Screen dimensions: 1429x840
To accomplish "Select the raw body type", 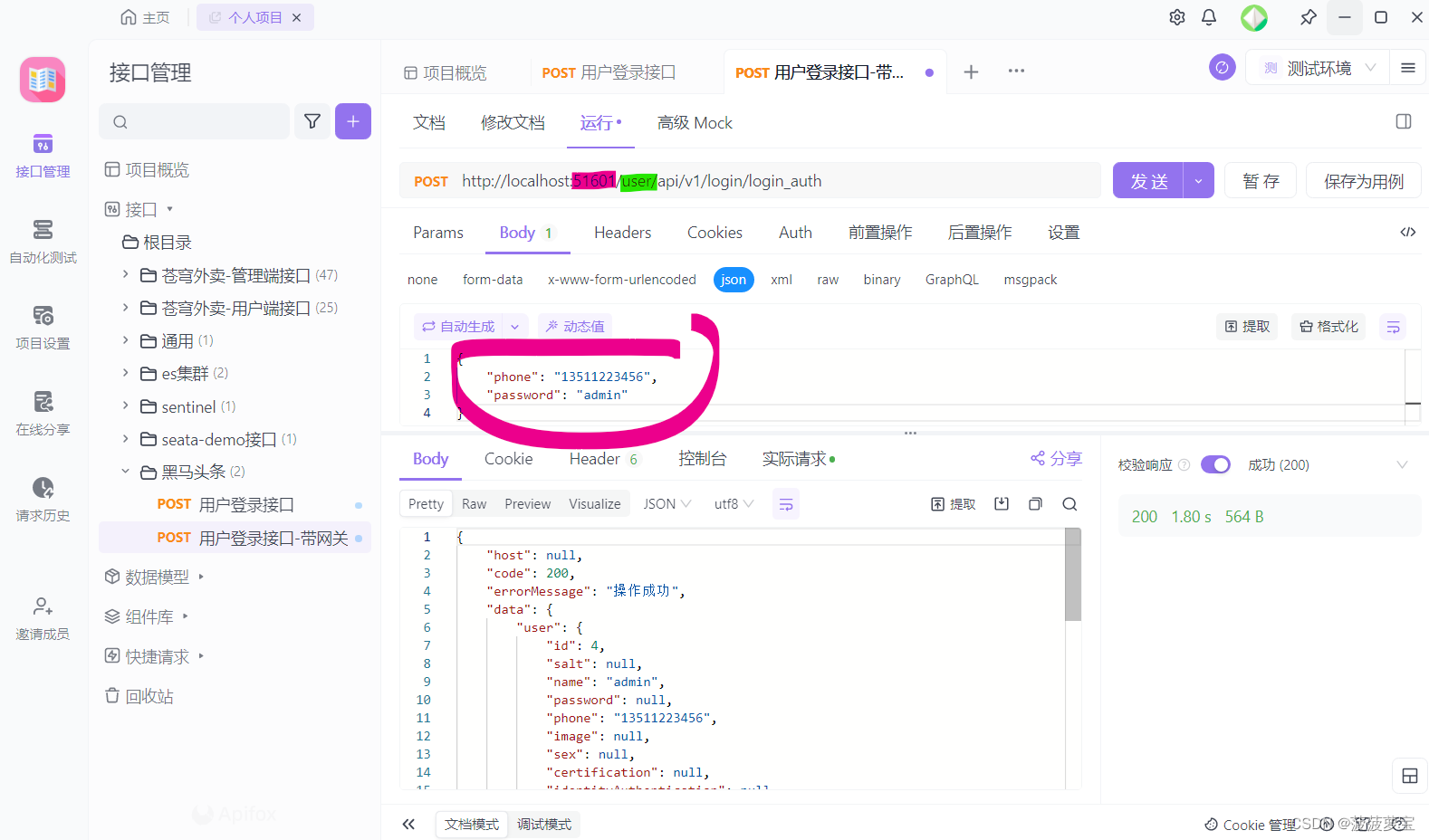I will click(x=828, y=280).
